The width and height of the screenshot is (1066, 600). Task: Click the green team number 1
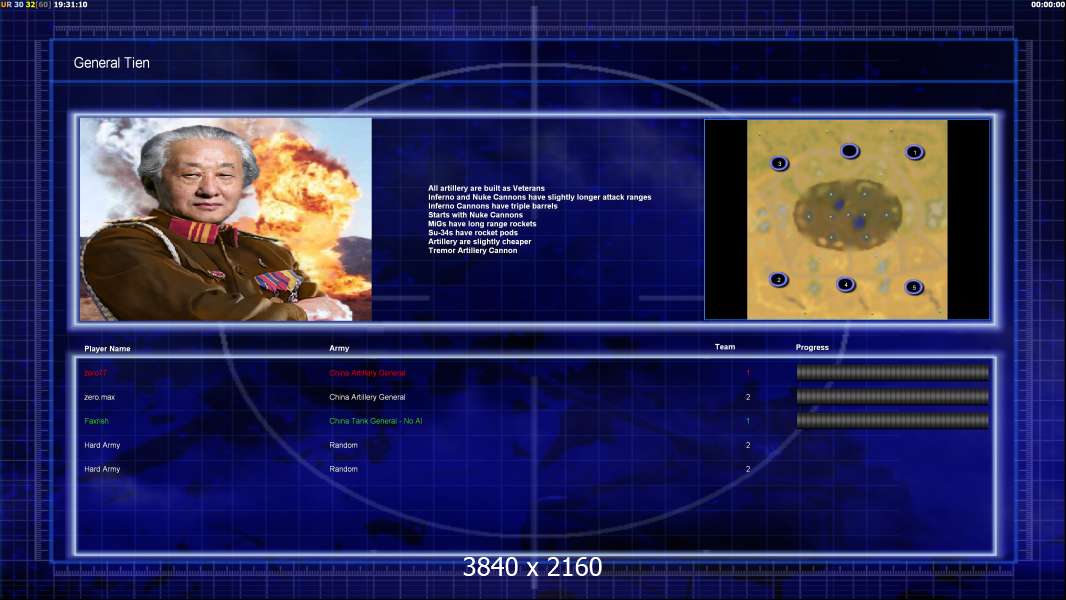click(x=748, y=421)
